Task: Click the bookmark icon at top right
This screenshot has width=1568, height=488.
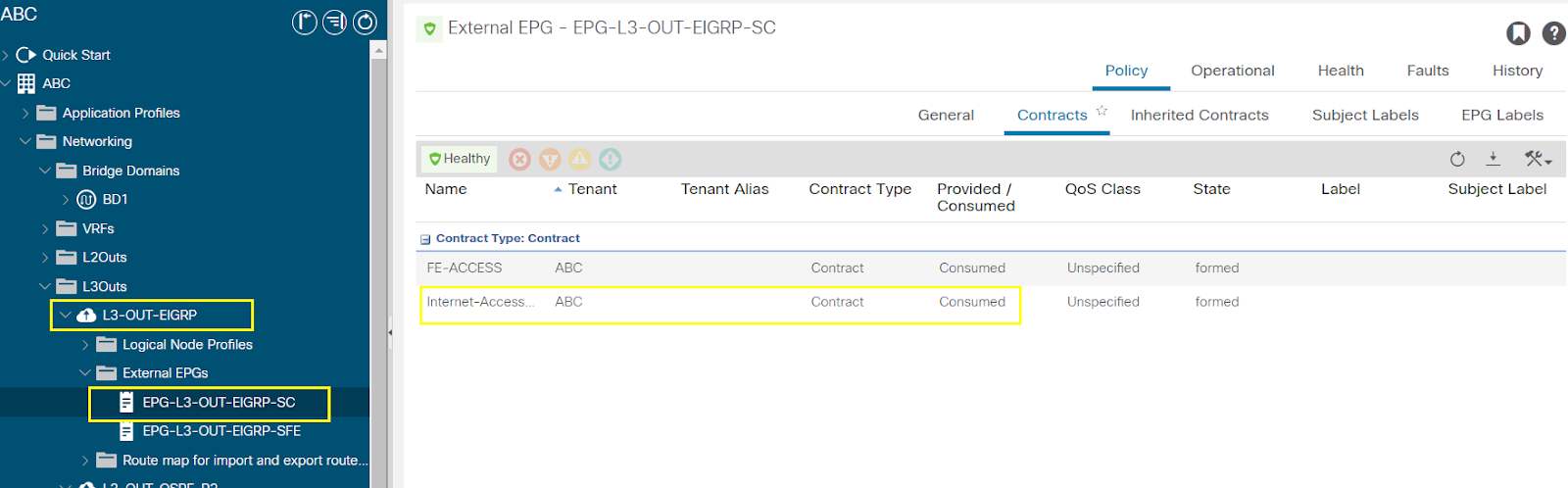Action: pyautogui.click(x=1518, y=33)
